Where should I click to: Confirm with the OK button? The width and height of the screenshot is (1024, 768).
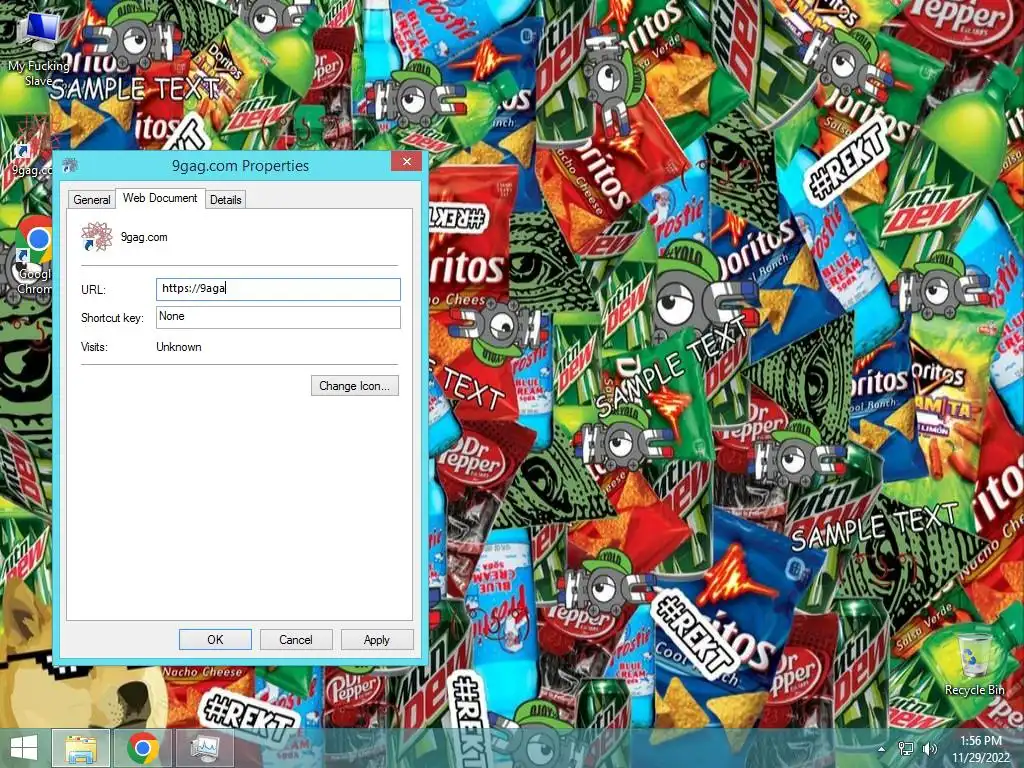pyautogui.click(x=215, y=640)
